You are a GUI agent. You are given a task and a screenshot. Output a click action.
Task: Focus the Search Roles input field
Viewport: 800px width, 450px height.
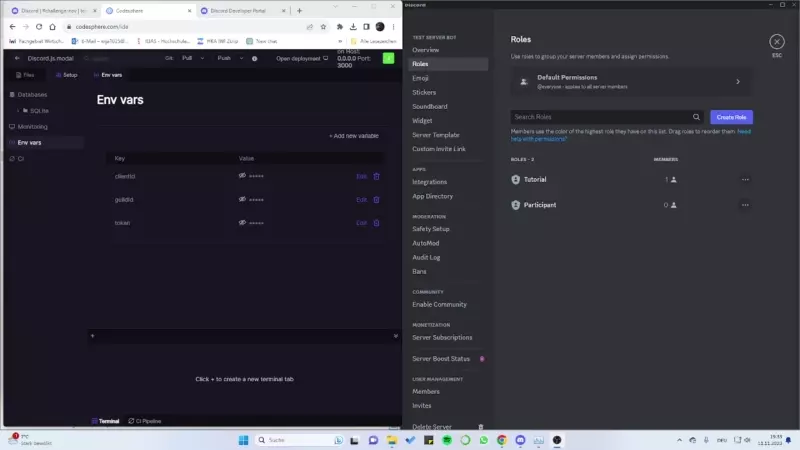click(x=598, y=117)
